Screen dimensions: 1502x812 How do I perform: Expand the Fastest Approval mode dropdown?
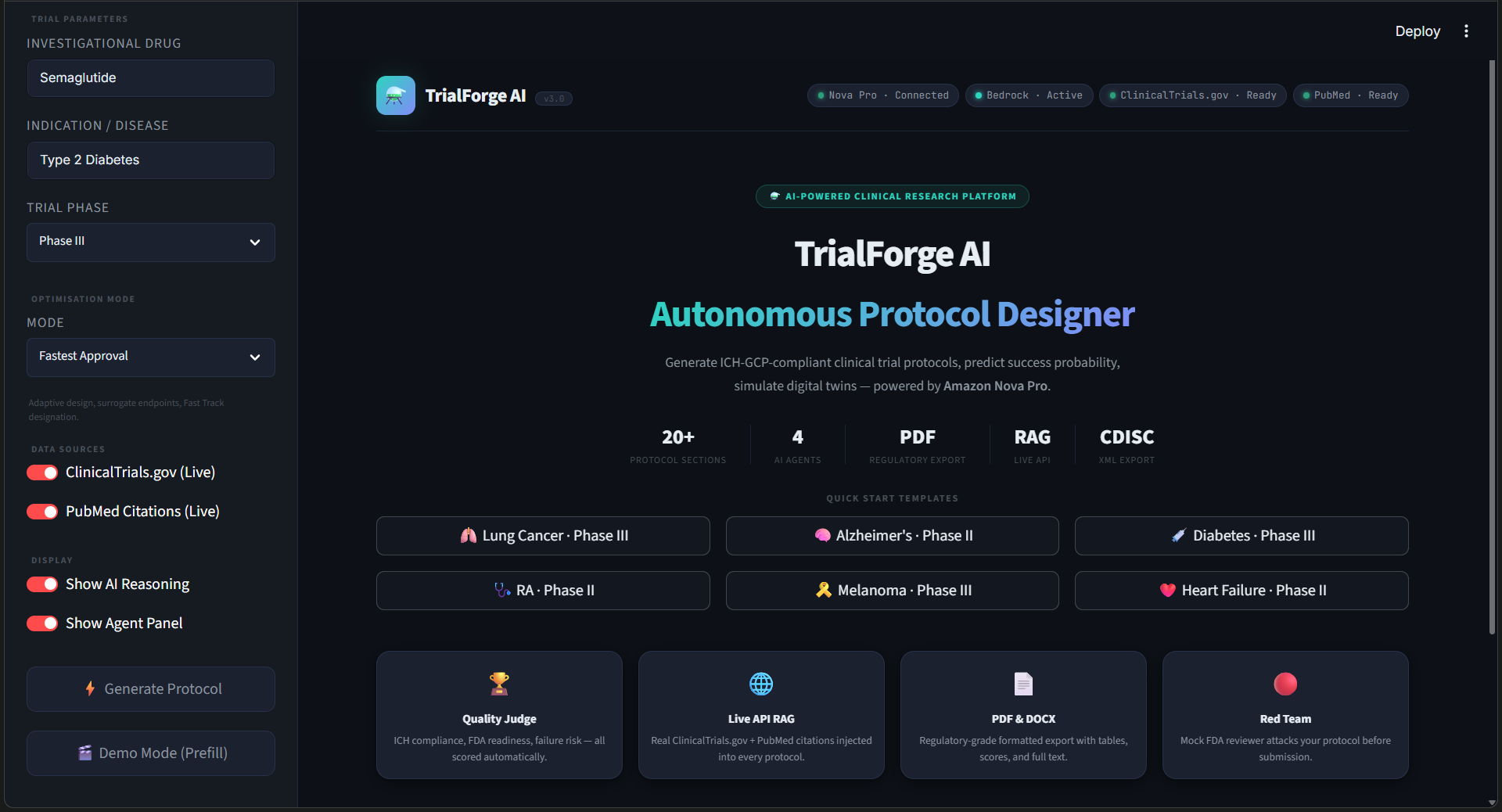click(151, 357)
